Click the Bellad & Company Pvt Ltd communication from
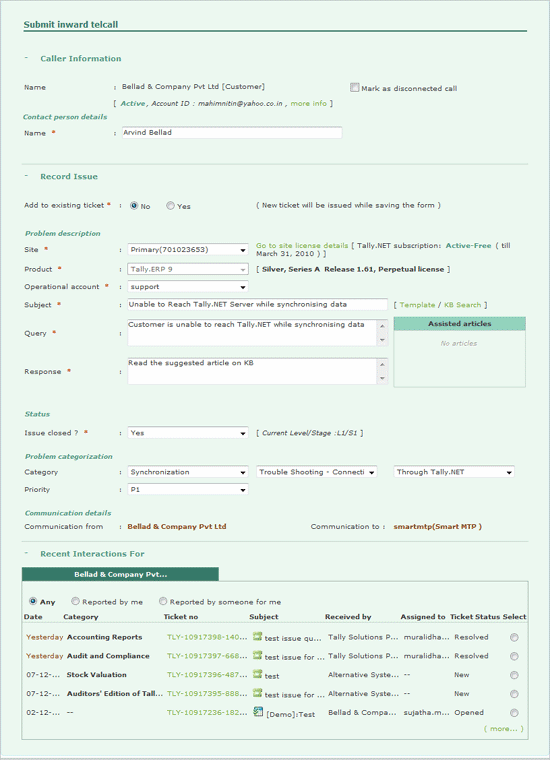This screenshot has height=760, width=550. [177, 526]
